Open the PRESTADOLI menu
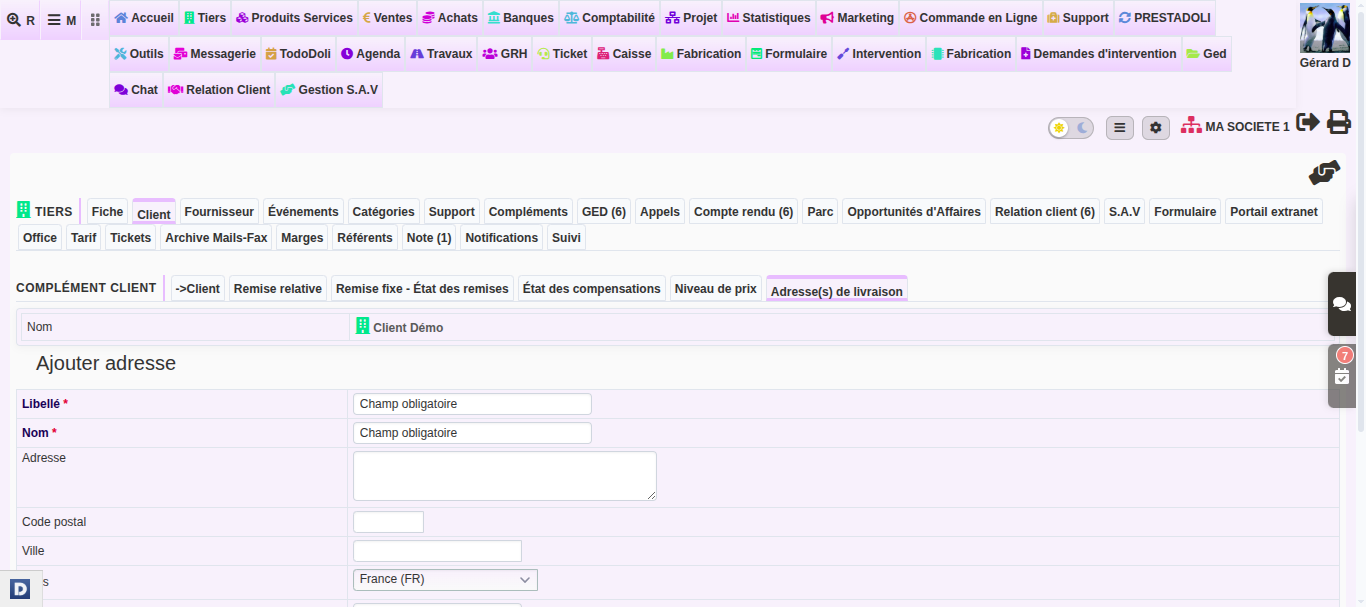This screenshot has width=1366, height=607. click(1164, 18)
